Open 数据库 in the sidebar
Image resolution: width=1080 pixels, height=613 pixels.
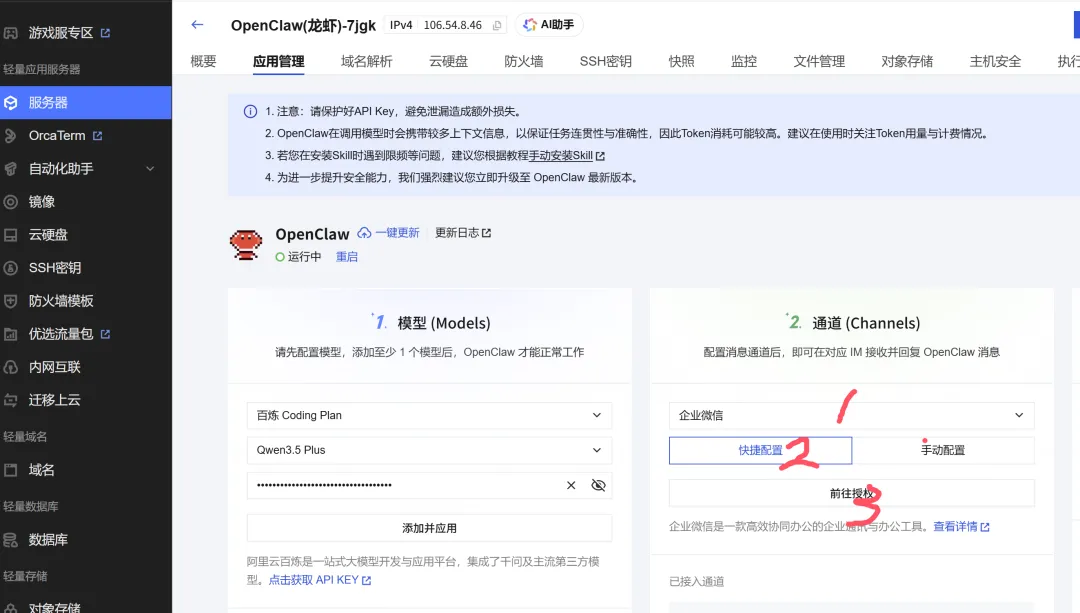coord(48,540)
